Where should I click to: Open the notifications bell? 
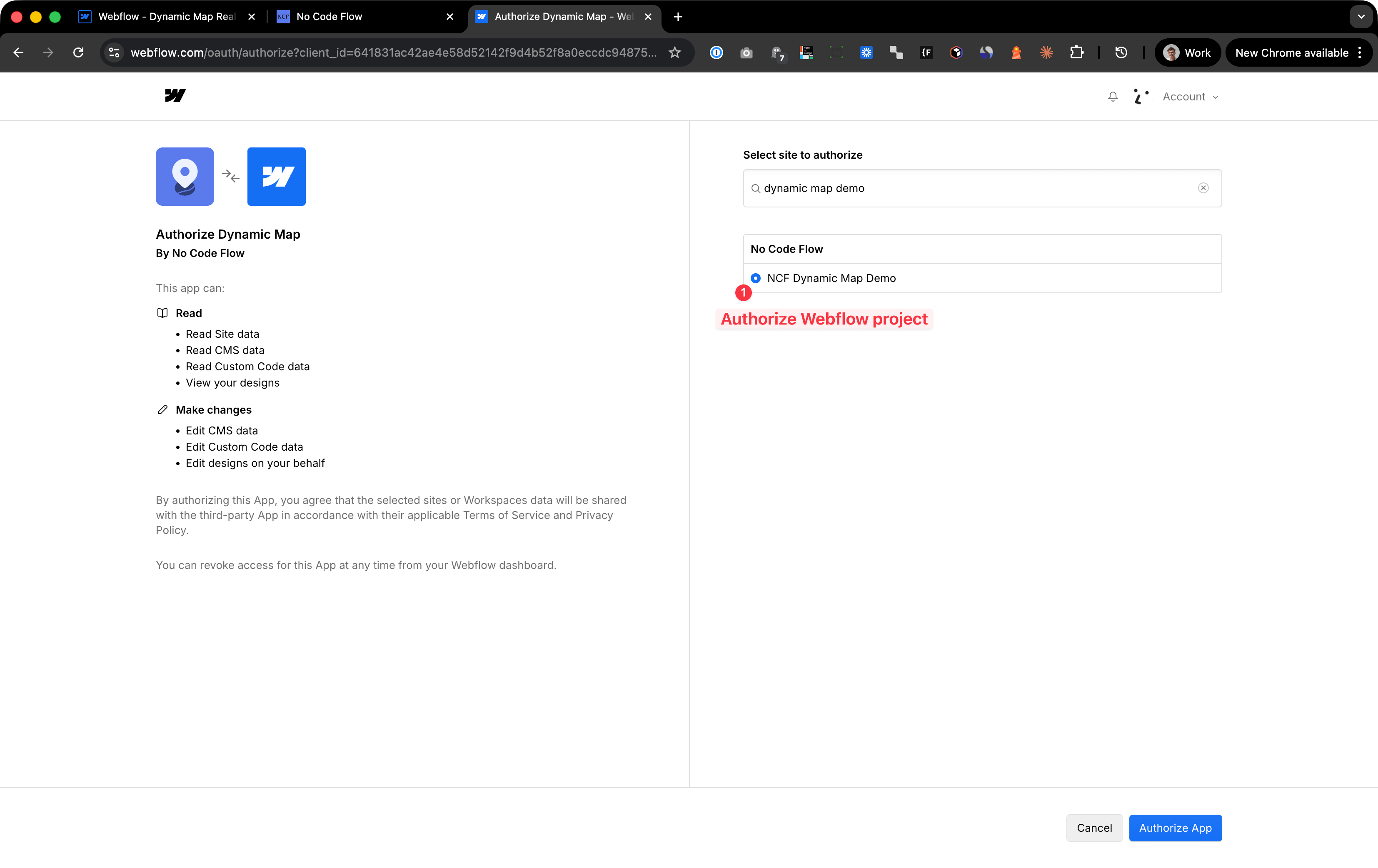[x=1113, y=97]
